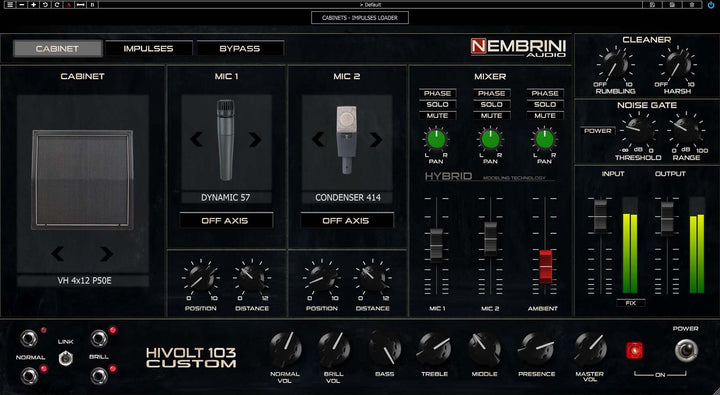Screen dimensions: 720x395
Task: Open the Default preset dropdown
Action: pyautogui.click(x=370, y=5)
